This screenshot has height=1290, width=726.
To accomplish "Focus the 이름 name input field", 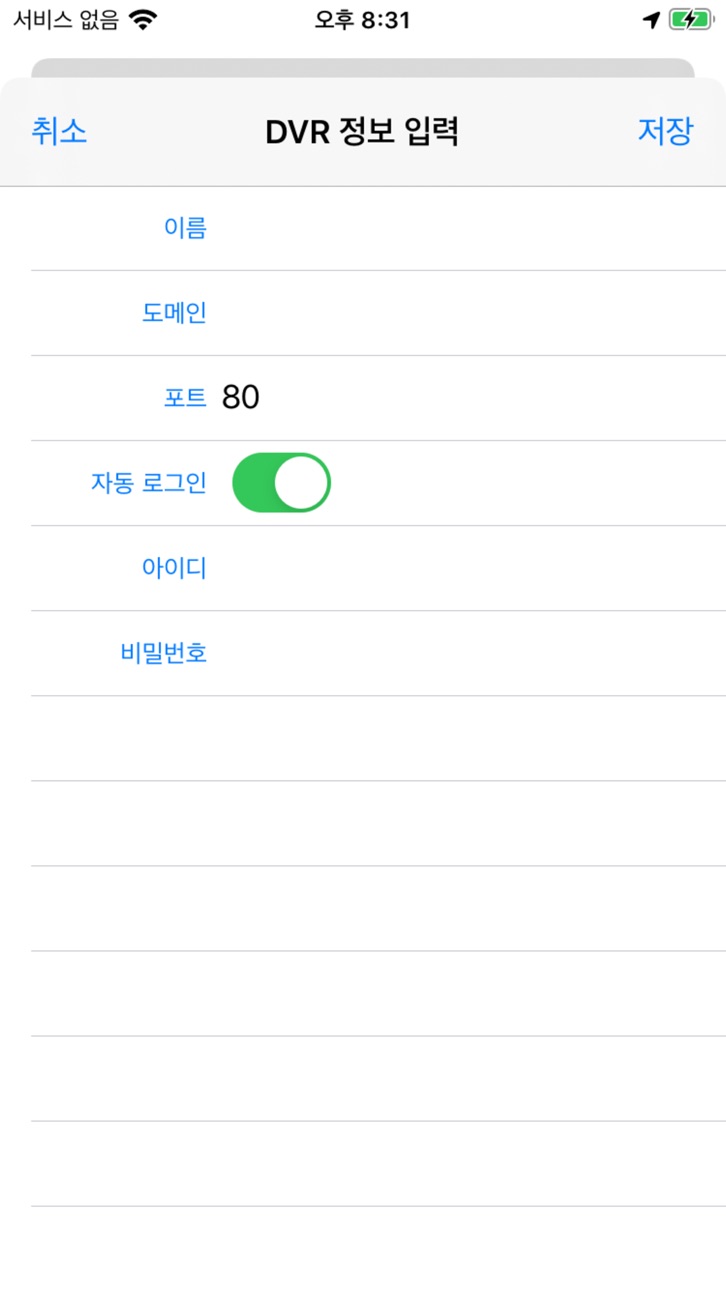I will [x=468, y=228].
